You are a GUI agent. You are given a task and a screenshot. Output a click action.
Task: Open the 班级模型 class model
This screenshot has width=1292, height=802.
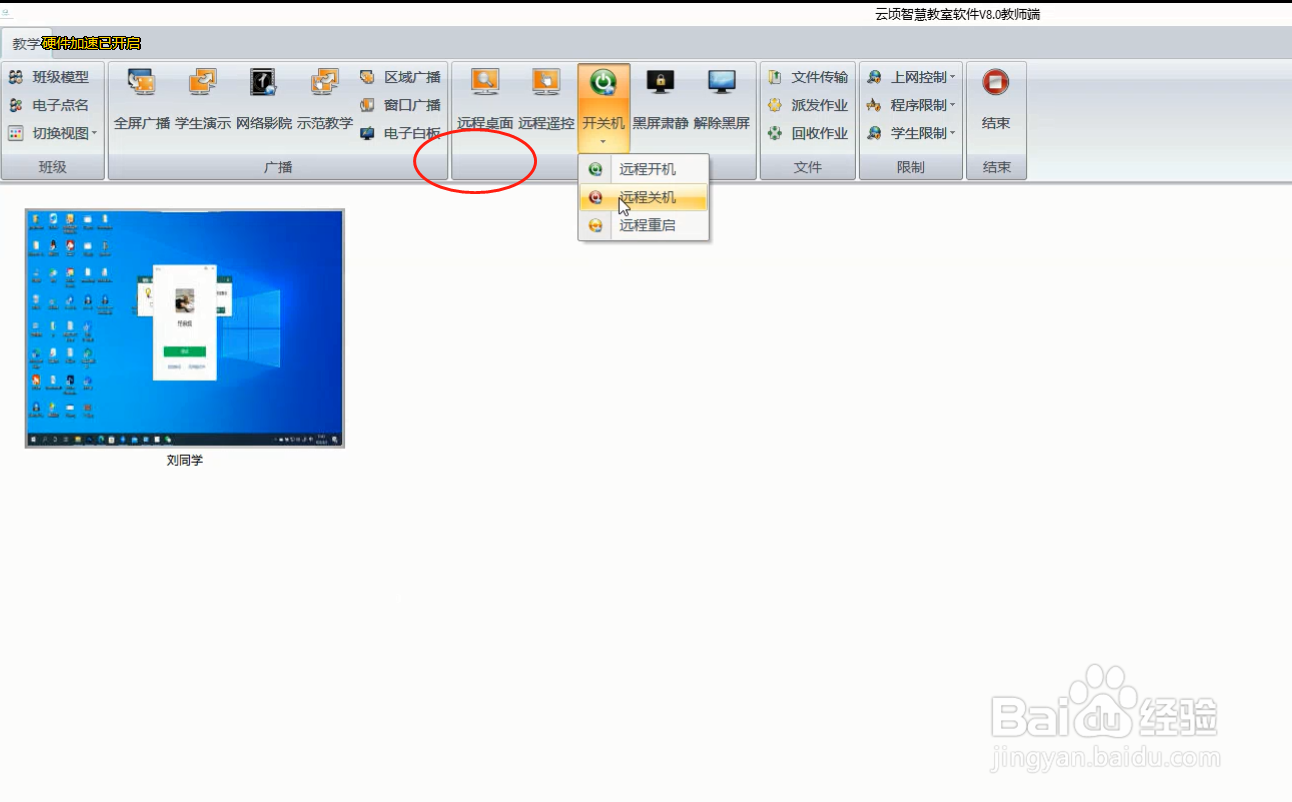click(x=49, y=77)
